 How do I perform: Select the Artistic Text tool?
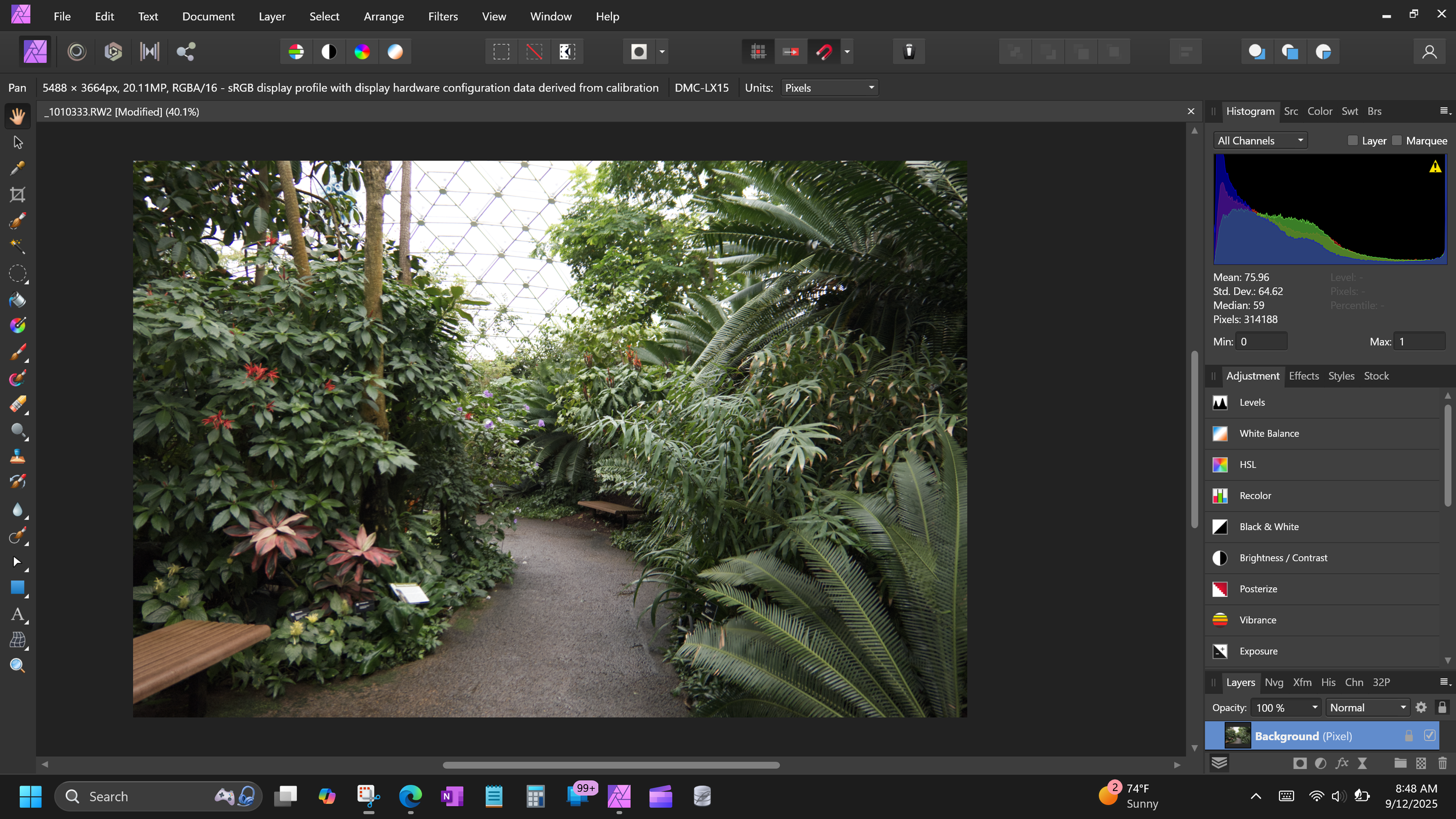tap(17, 615)
